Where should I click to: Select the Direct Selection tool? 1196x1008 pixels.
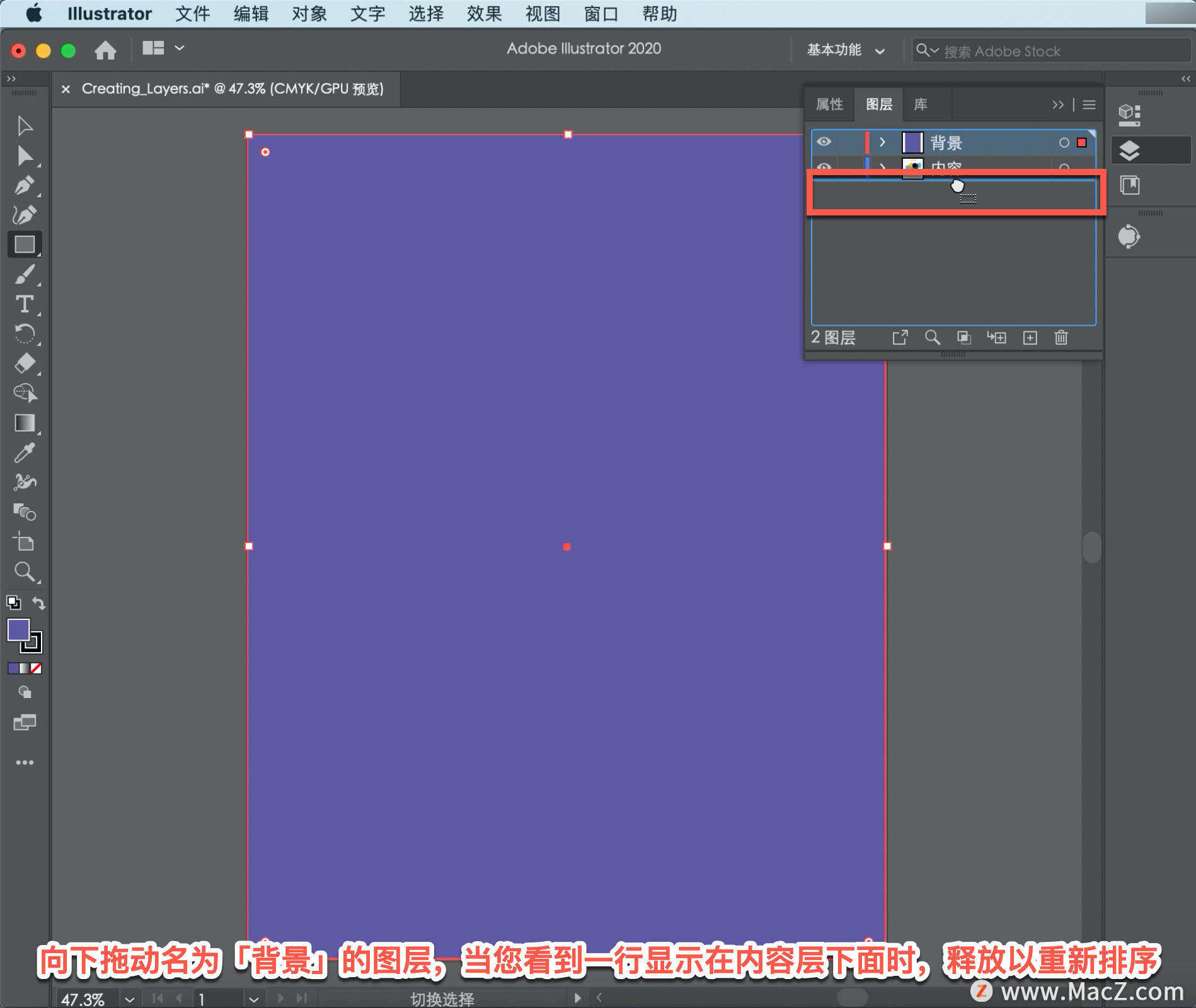(25, 156)
